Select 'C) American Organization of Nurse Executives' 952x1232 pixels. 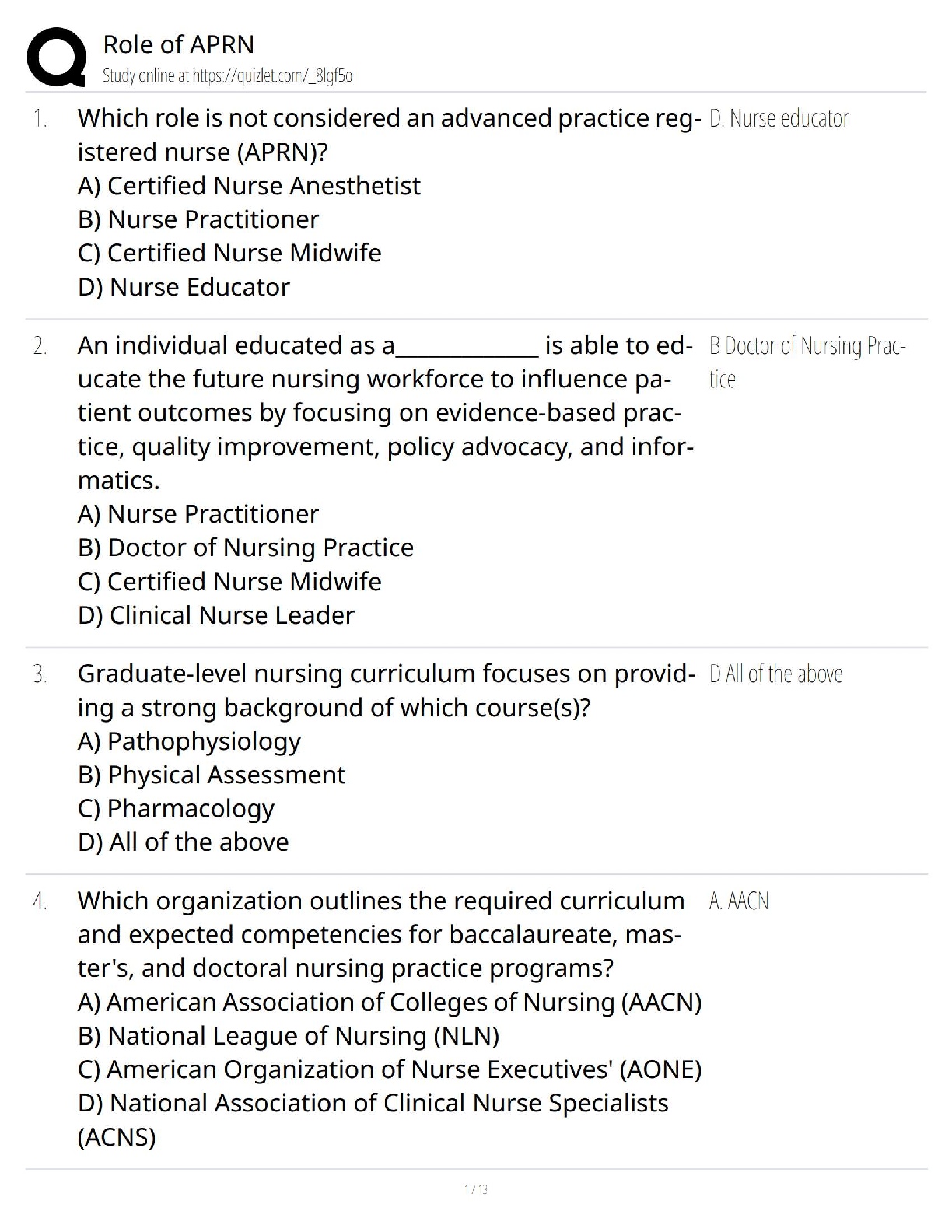coord(390,1070)
